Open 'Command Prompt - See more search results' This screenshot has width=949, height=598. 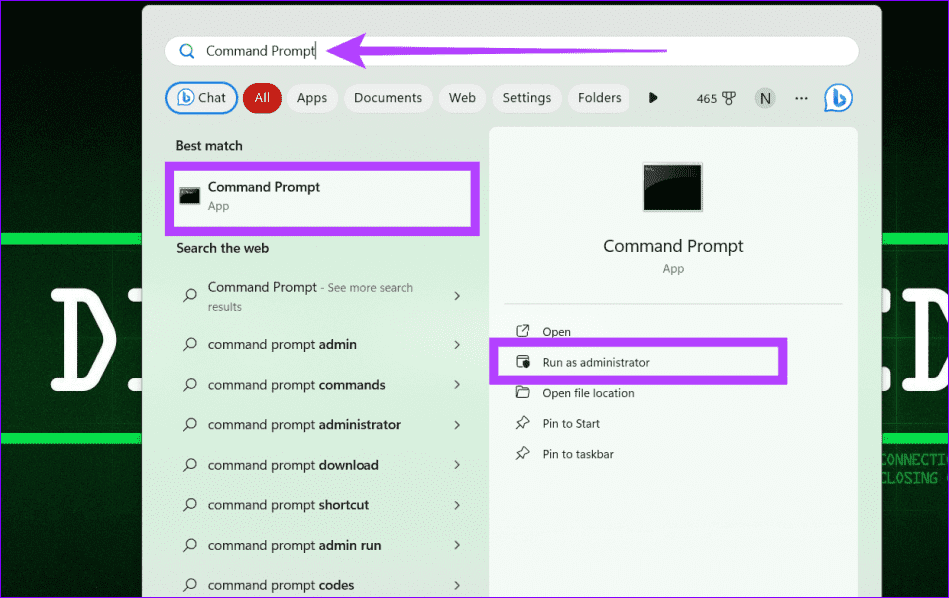click(x=323, y=296)
